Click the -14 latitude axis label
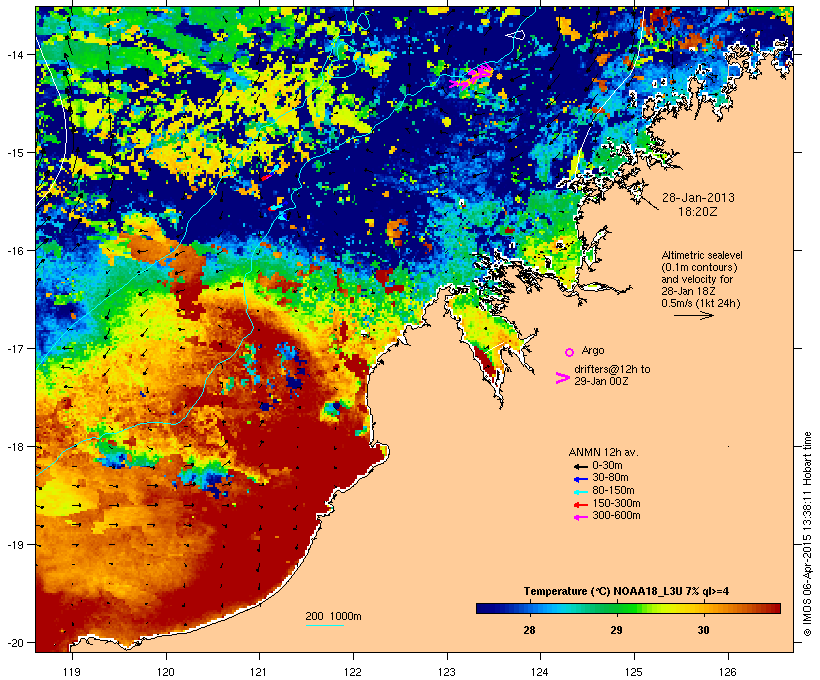 (14, 54)
